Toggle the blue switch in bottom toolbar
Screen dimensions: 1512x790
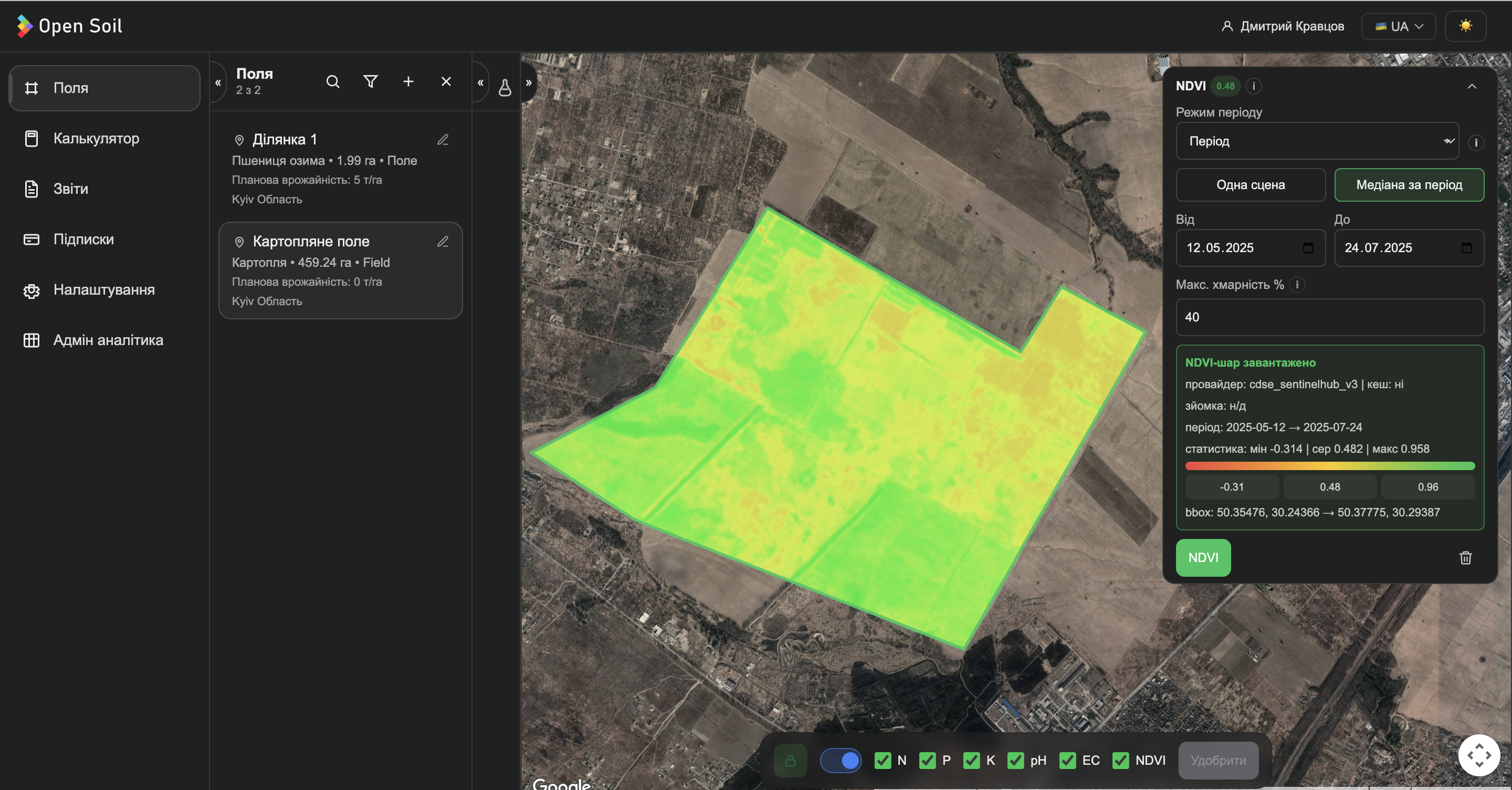pos(841,761)
